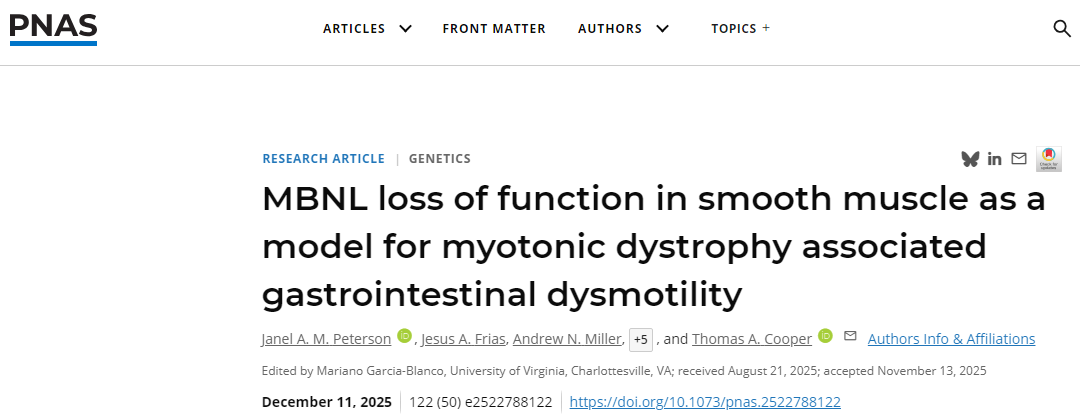The height and width of the screenshot is (416, 1080).
Task: Open Janel Peterson's ORCID icon
Action: (x=404, y=337)
